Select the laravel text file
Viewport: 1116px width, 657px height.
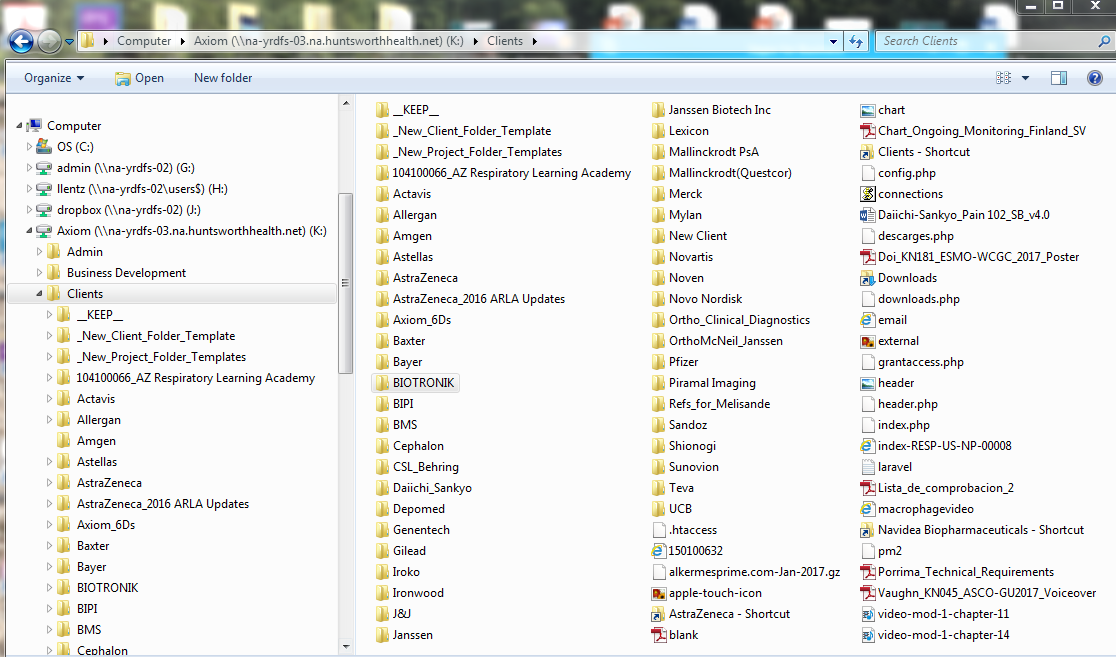click(886, 467)
